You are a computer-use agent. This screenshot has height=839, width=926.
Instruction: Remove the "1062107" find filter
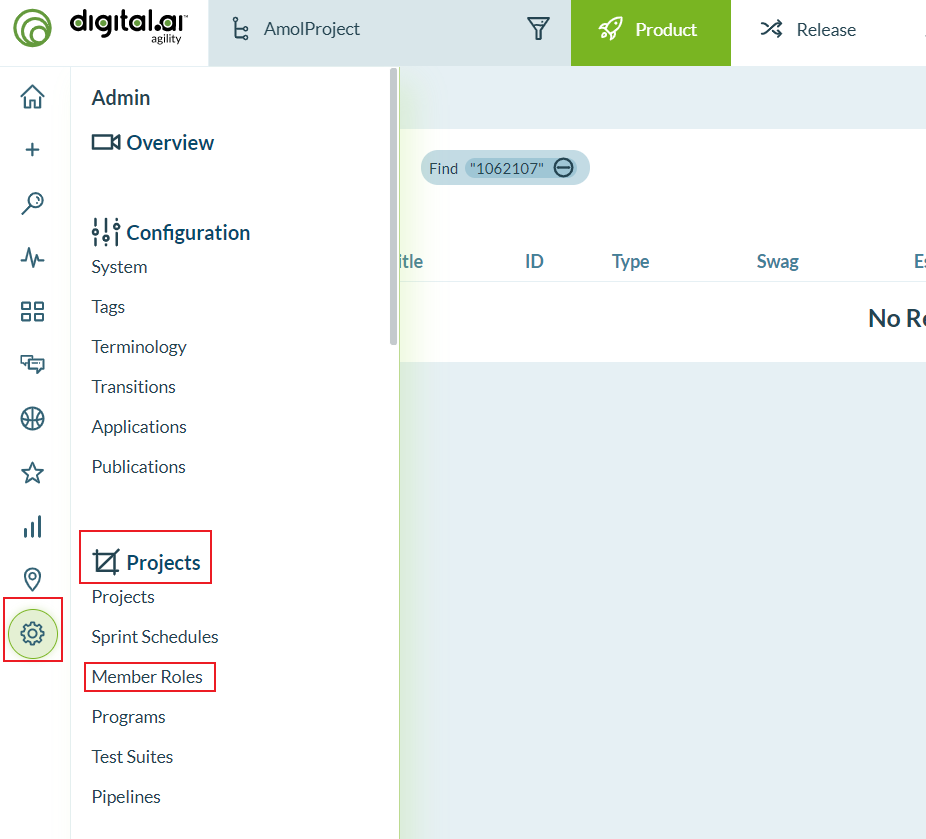click(564, 168)
